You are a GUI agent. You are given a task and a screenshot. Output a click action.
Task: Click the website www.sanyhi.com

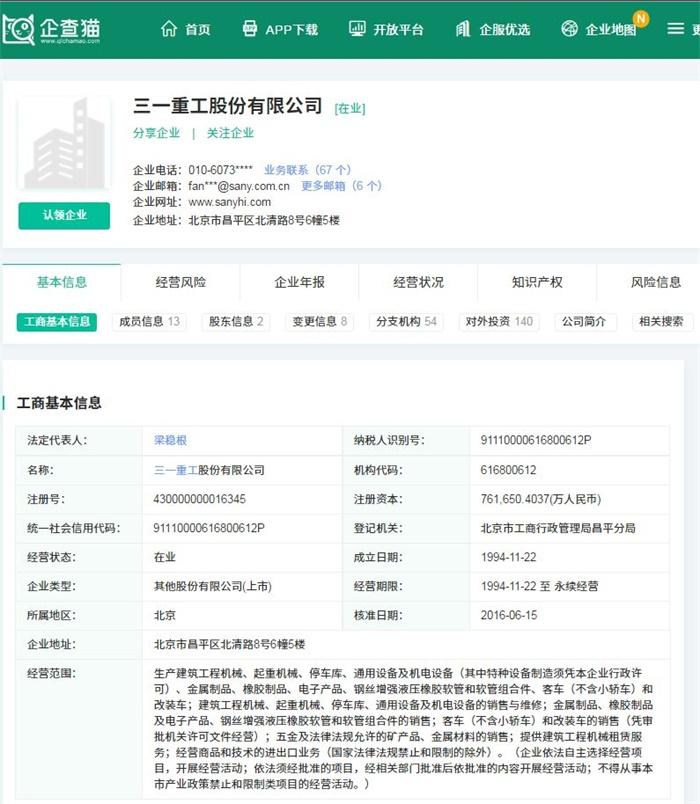[x=230, y=202]
